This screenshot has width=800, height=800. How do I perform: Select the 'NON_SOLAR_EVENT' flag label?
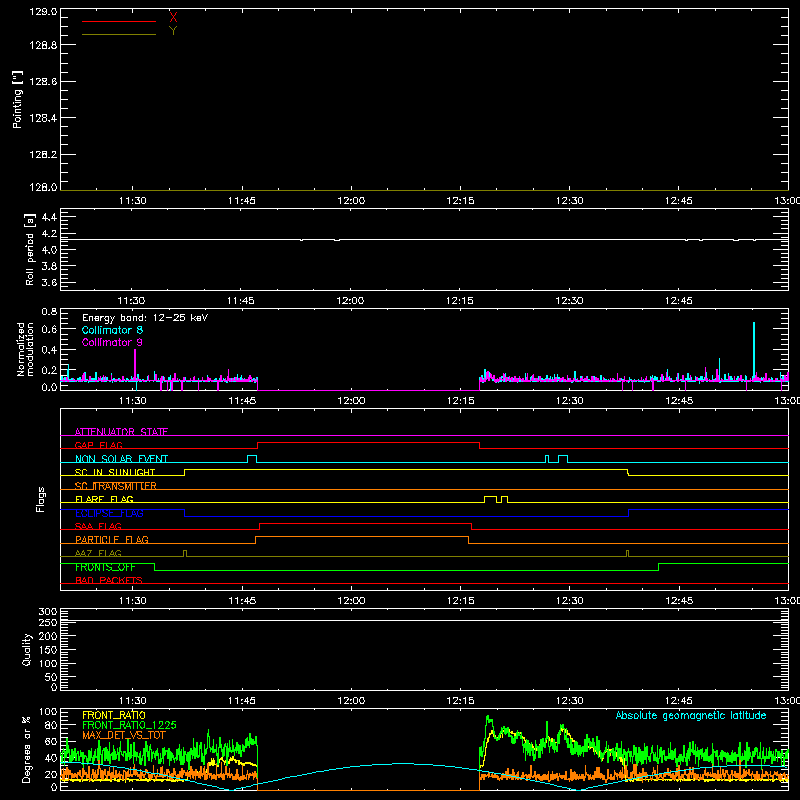121,459
